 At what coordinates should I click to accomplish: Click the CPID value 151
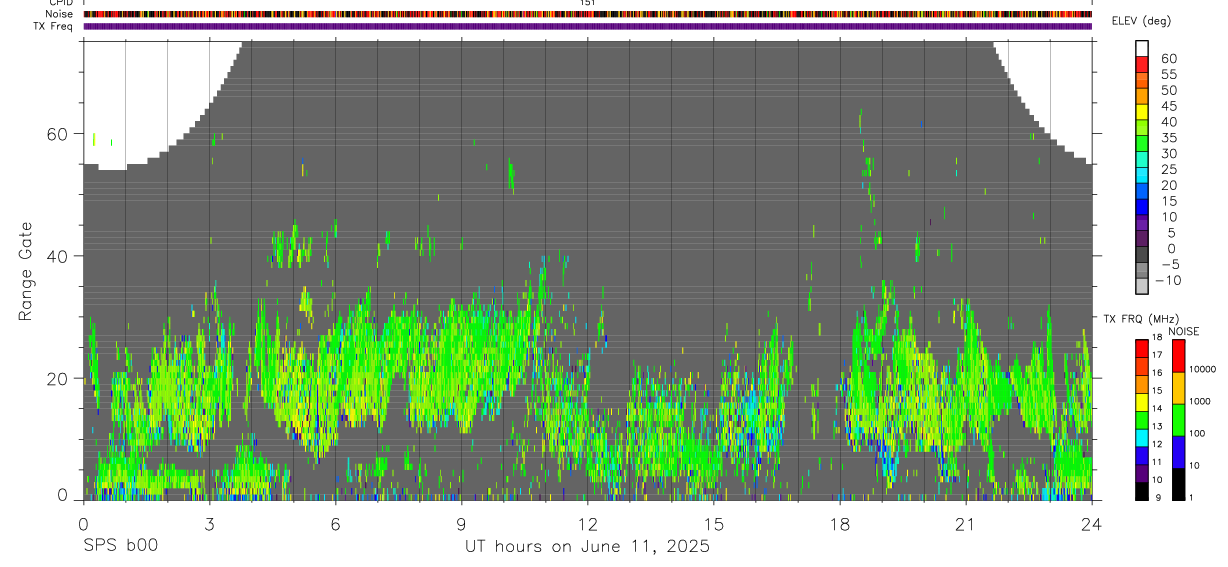click(x=588, y=3)
